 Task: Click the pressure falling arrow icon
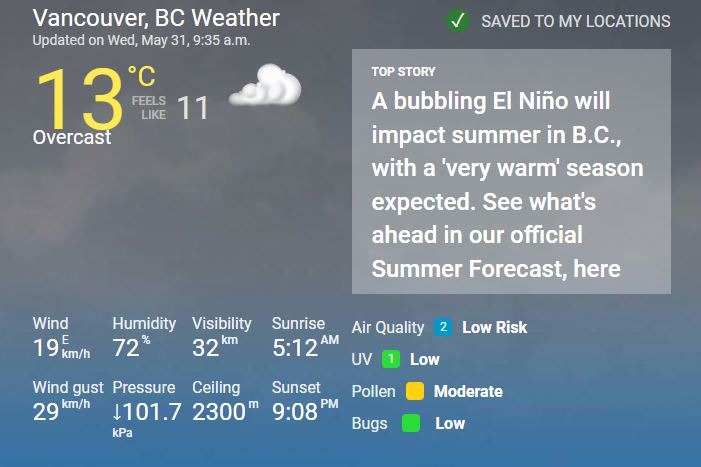(x=118, y=411)
